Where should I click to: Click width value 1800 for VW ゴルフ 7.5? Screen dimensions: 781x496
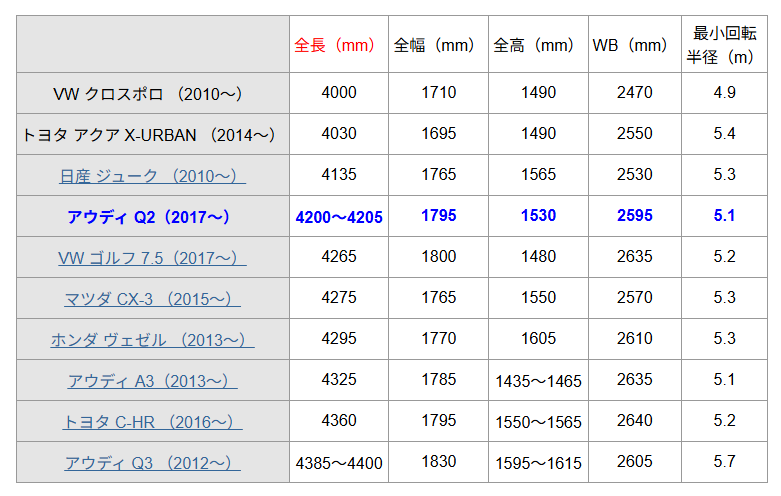(438, 256)
